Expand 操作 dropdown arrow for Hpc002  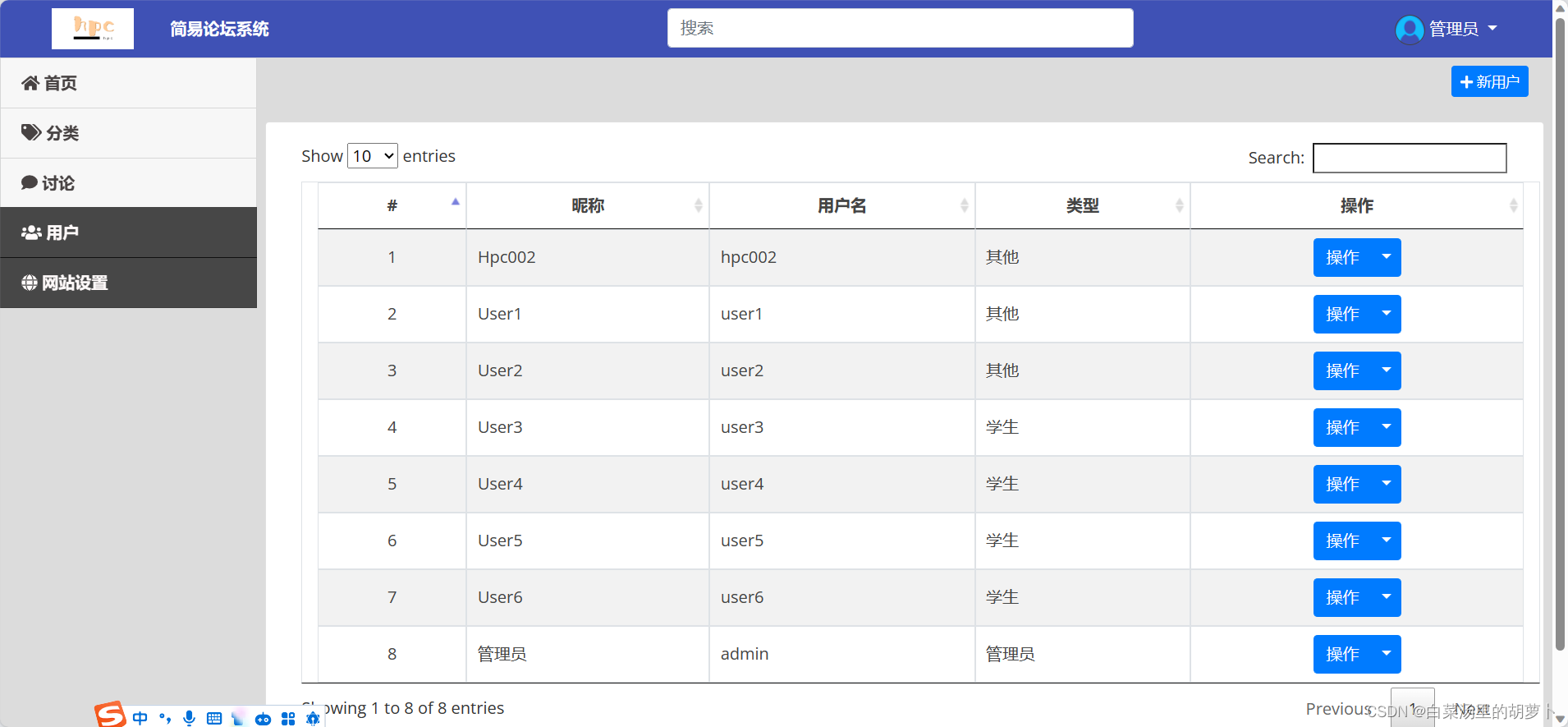click(1387, 258)
